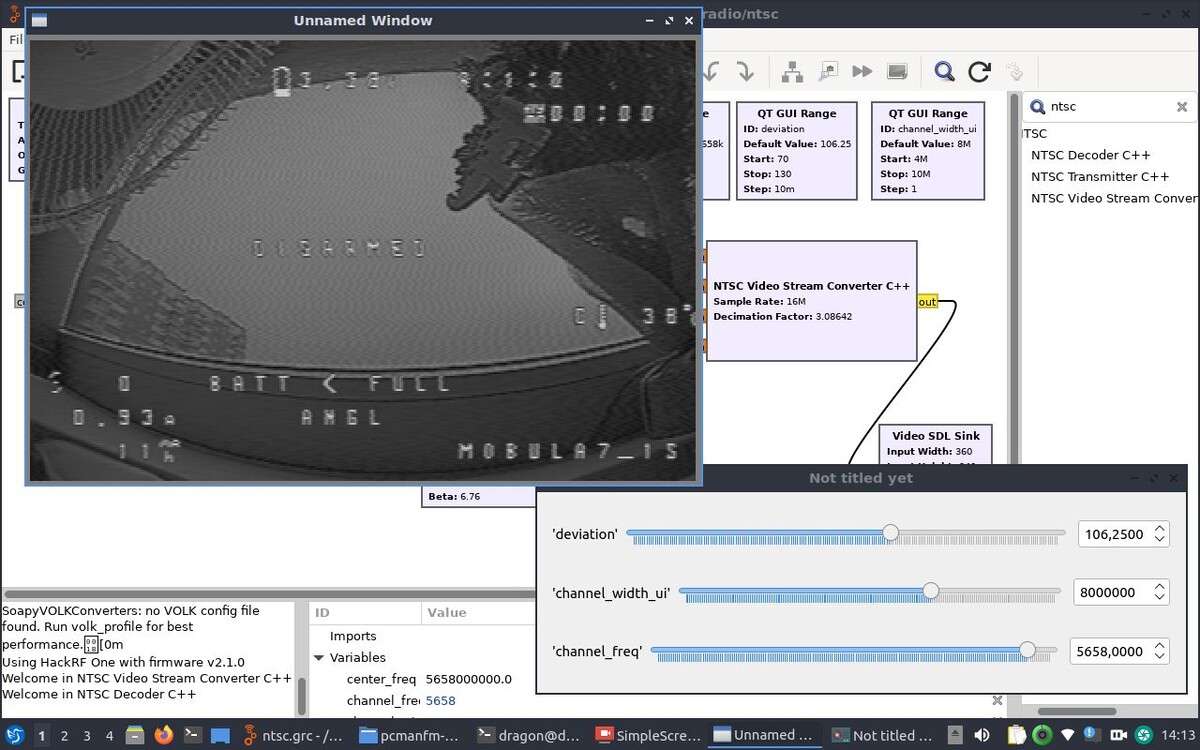Click the reload blocks toolbar icon

coord(980,71)
